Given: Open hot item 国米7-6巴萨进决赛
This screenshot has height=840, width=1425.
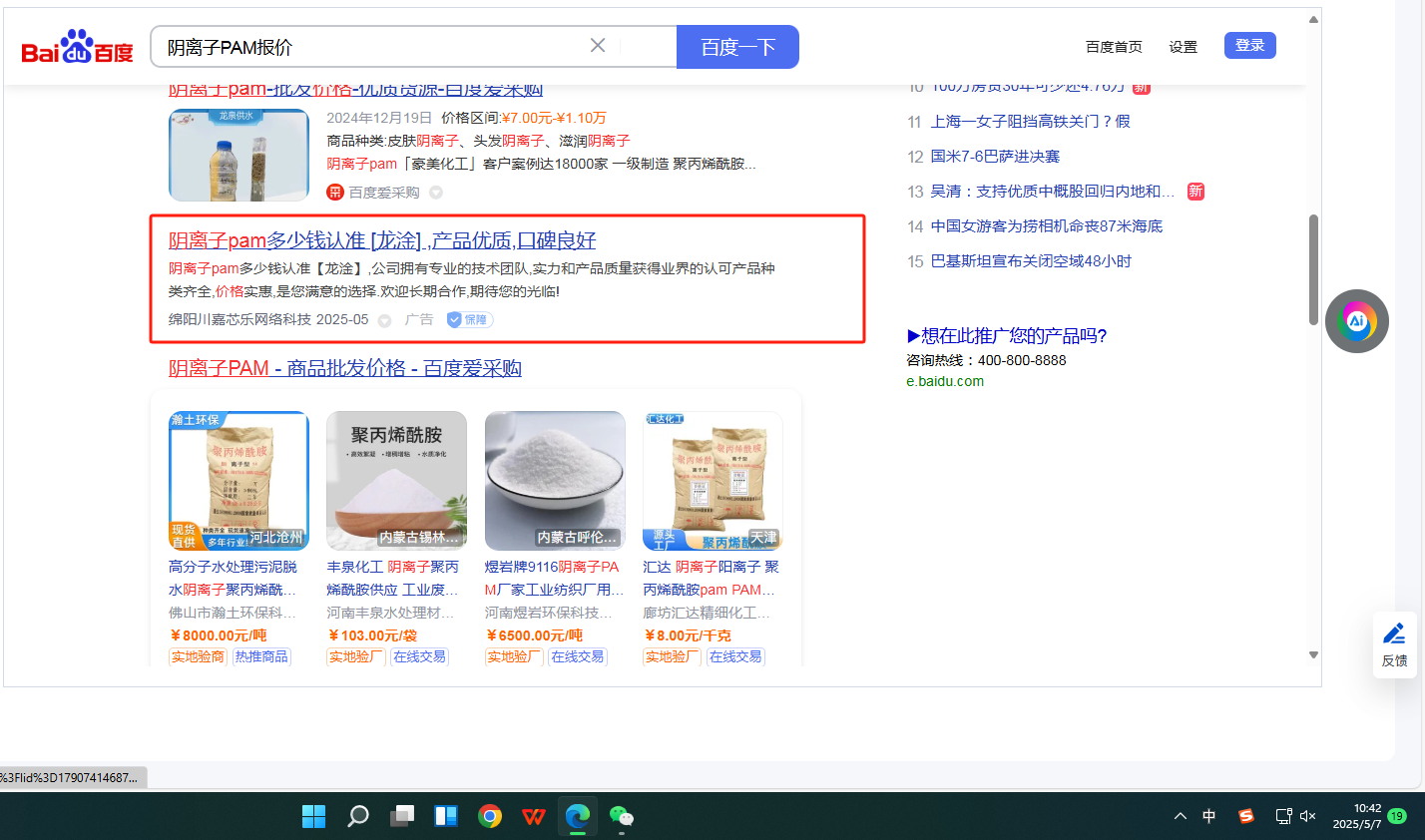Looking at the screenshot, I should (x=995, y=156).
